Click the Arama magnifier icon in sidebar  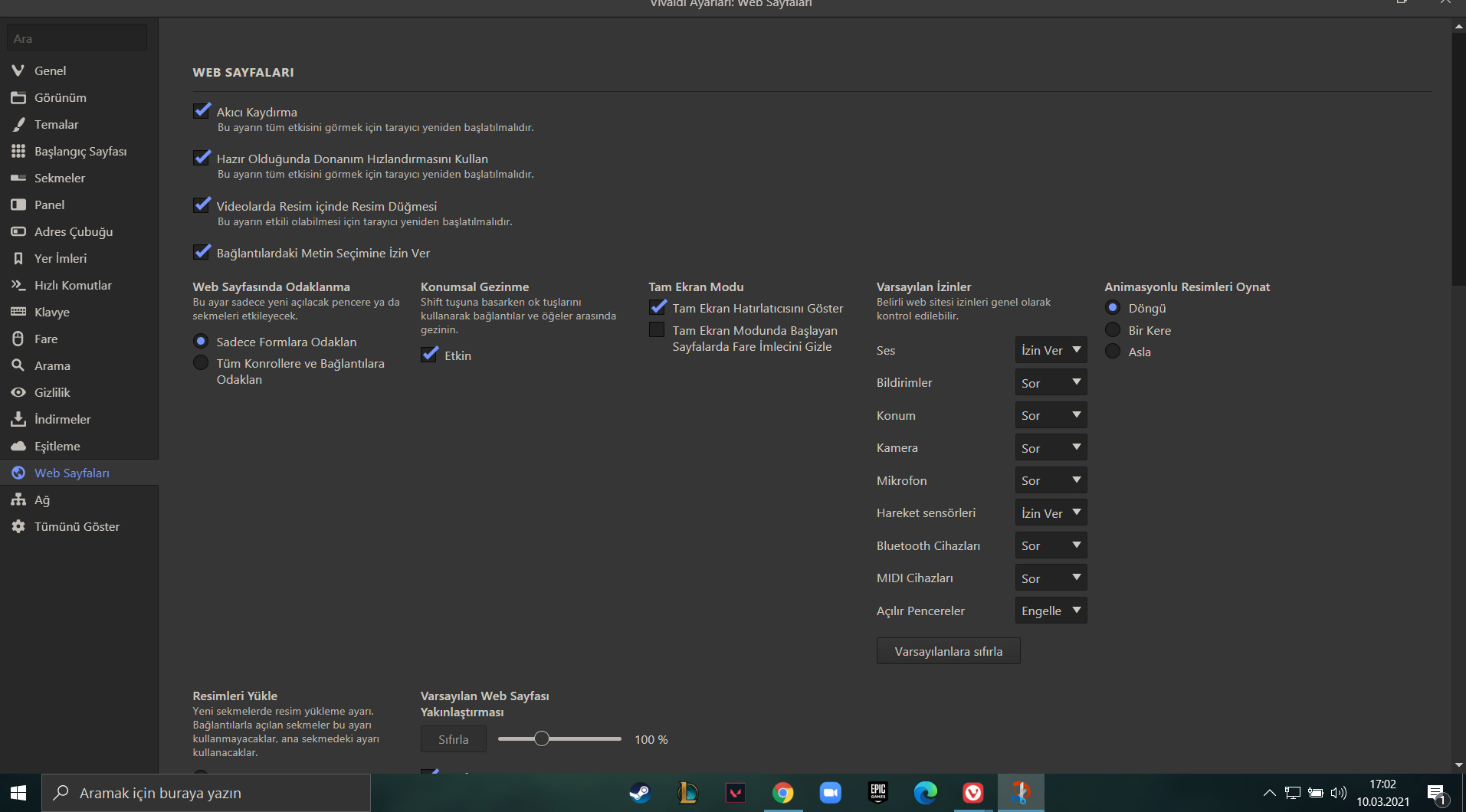click(18, 365)
